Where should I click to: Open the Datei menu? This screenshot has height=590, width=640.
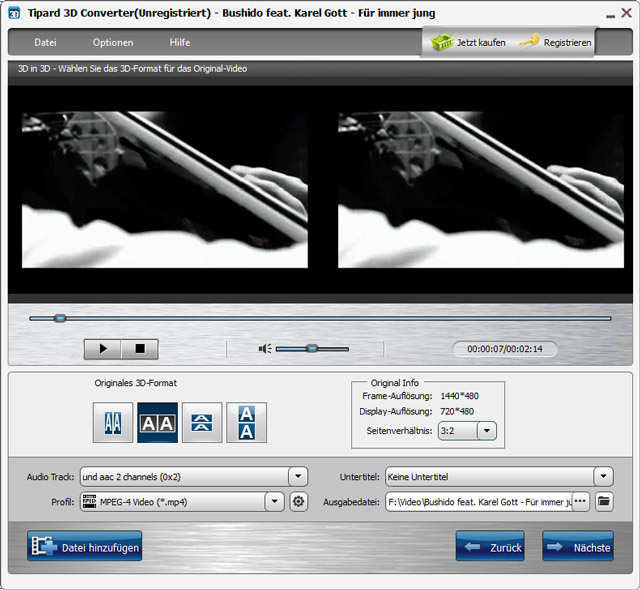point(45,42)
